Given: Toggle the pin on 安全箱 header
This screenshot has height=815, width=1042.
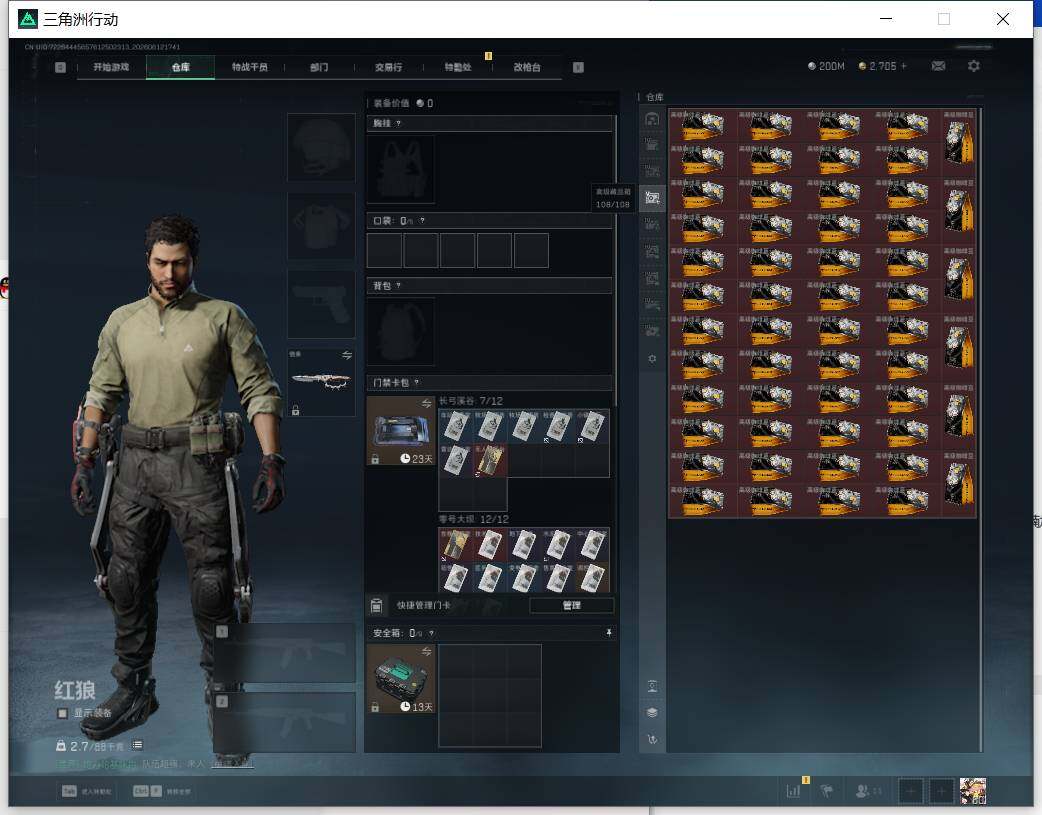Looking at the screenshot, I should point(609,633).
